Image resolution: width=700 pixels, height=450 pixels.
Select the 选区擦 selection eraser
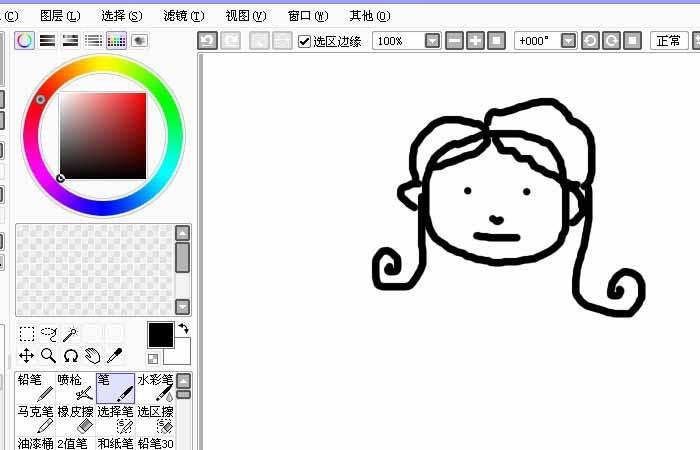coord(155,419)
